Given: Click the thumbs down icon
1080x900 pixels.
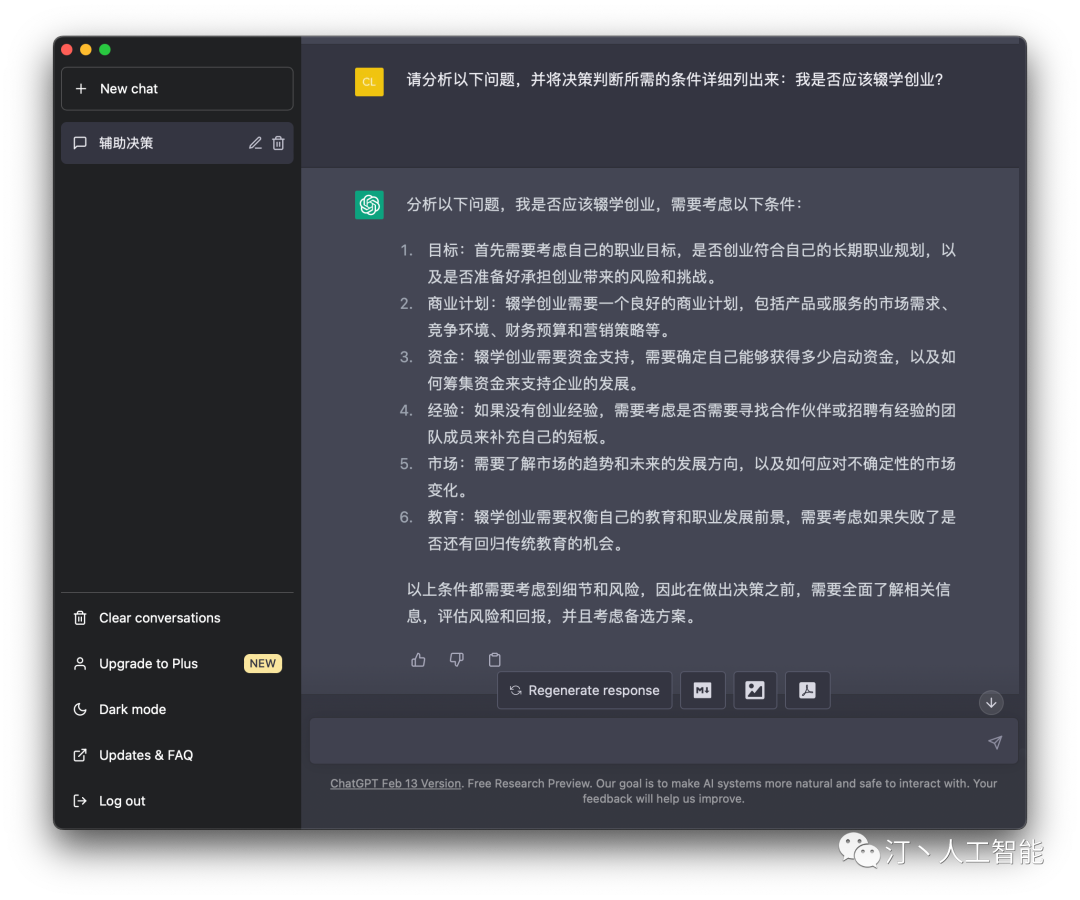Looking at the screenshot, I should pos(457,660).
